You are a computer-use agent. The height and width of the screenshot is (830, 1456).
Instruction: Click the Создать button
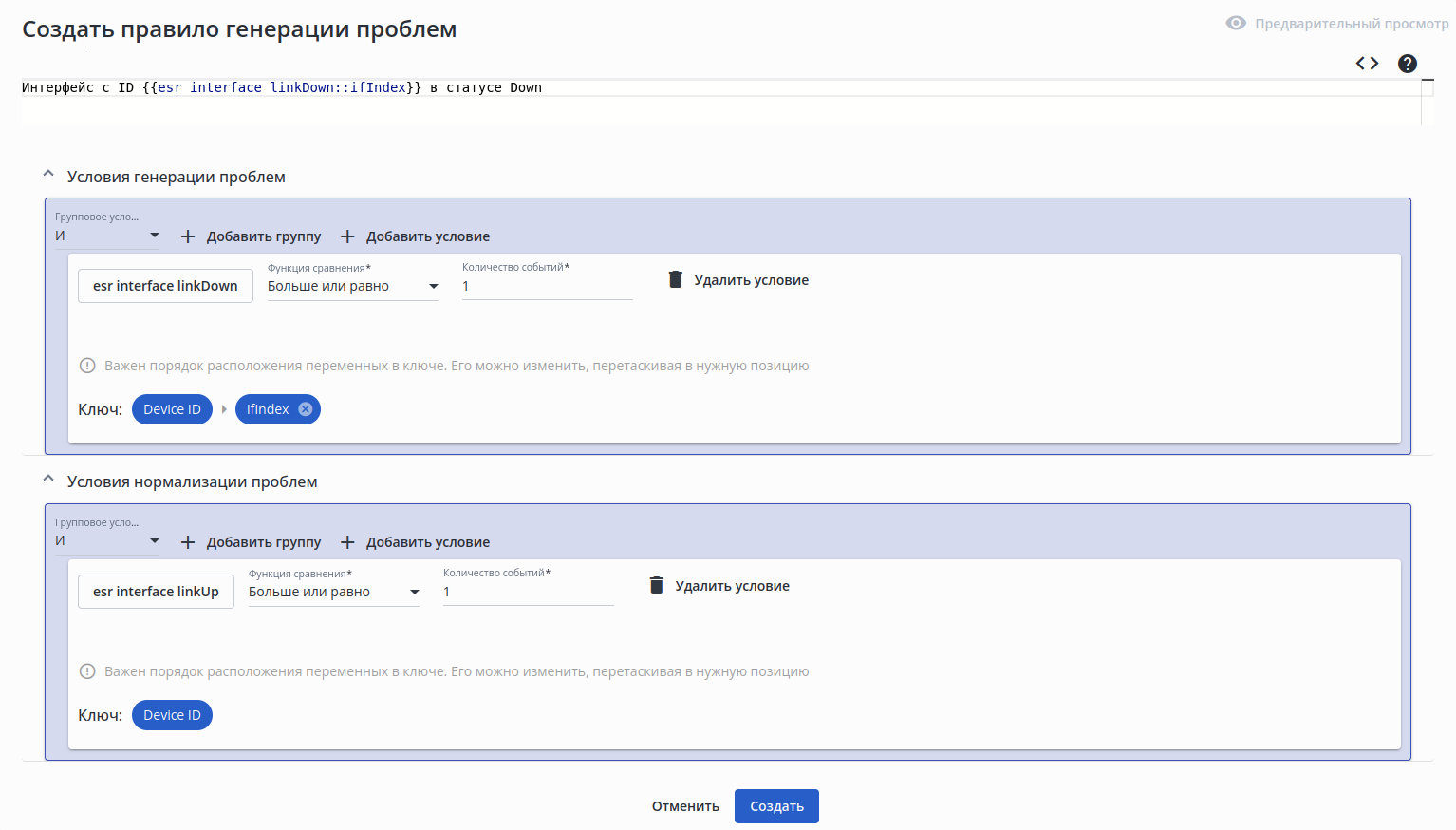(776, 806)
